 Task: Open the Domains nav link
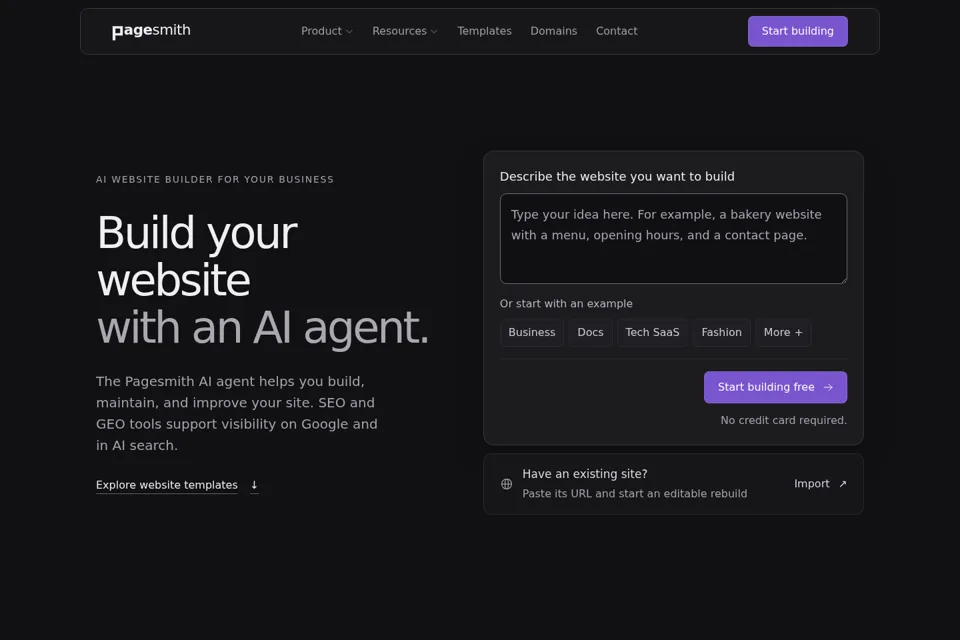[x=553, y=31]
